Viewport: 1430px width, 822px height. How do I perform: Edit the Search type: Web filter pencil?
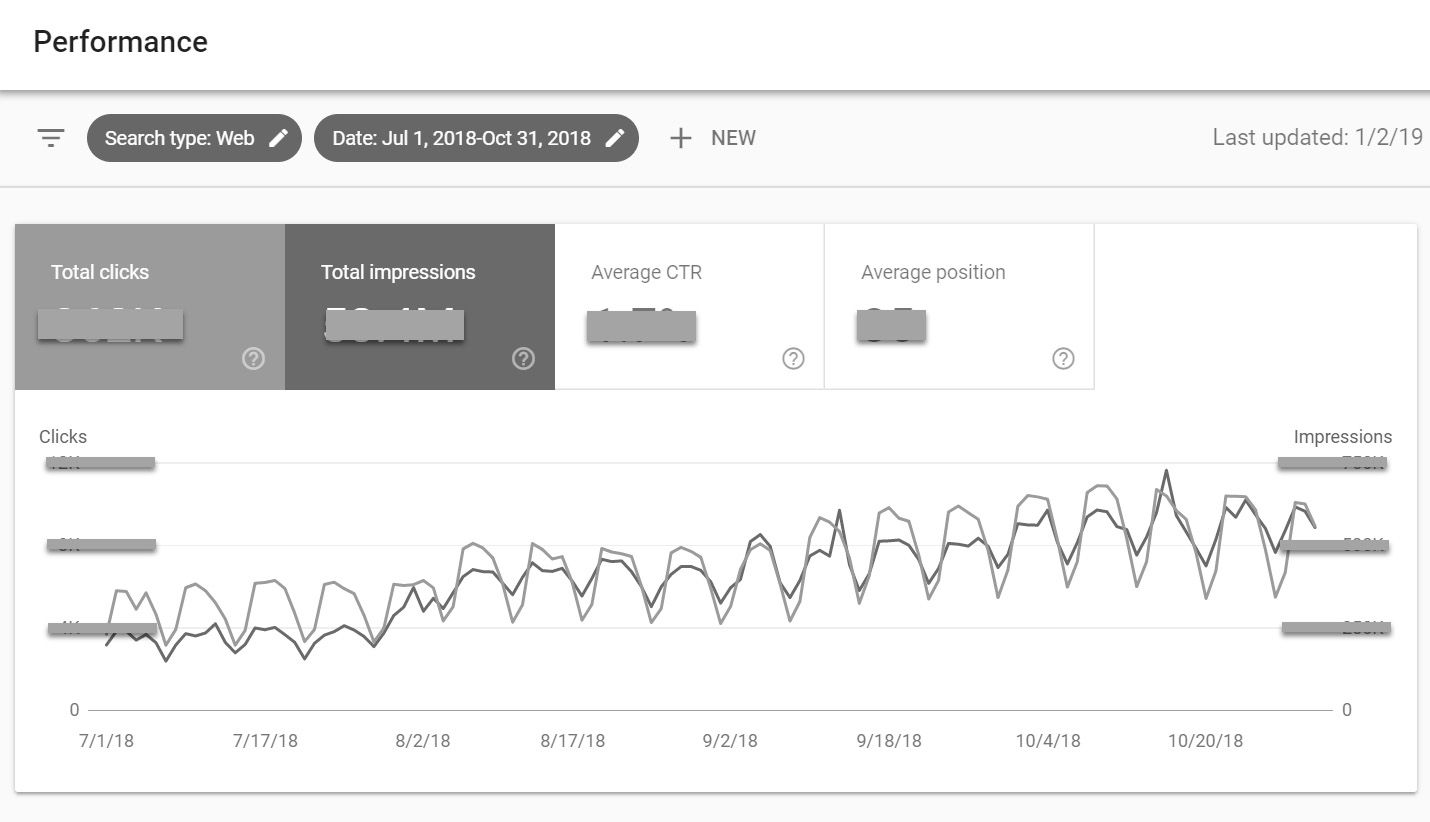279,138
